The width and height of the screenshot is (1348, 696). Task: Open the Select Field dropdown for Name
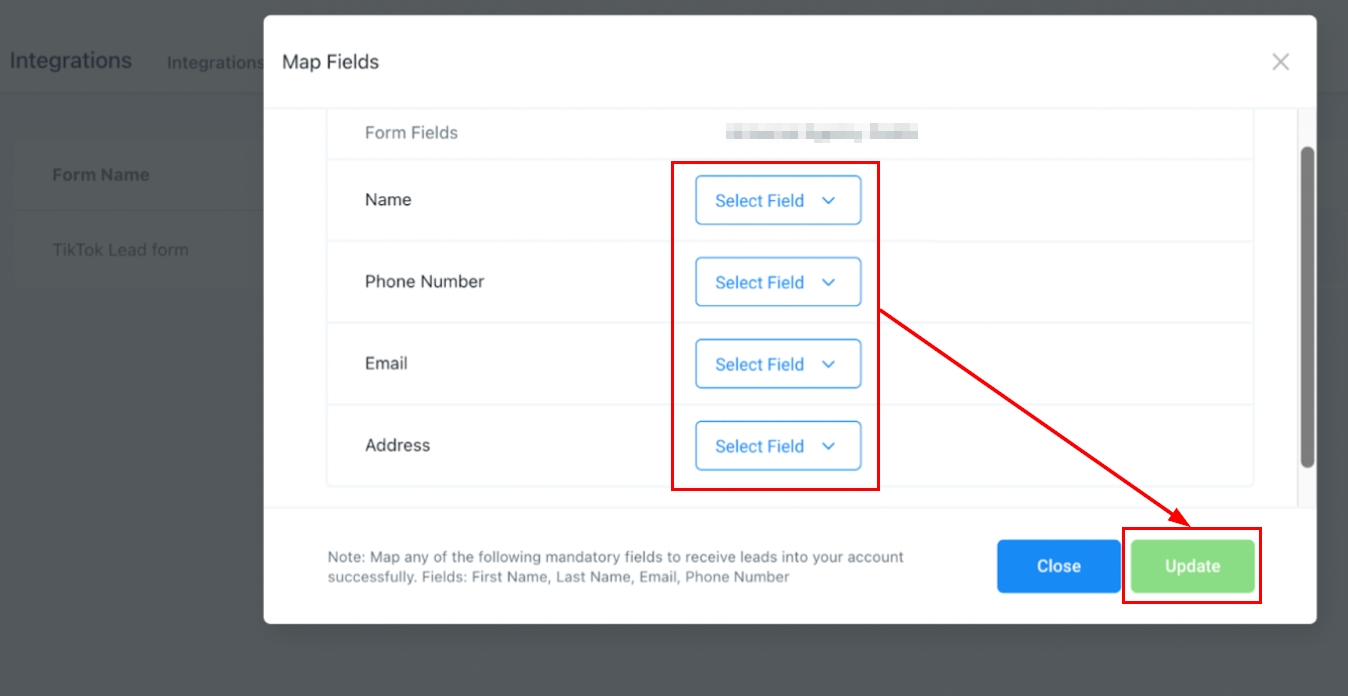point(778,200)
